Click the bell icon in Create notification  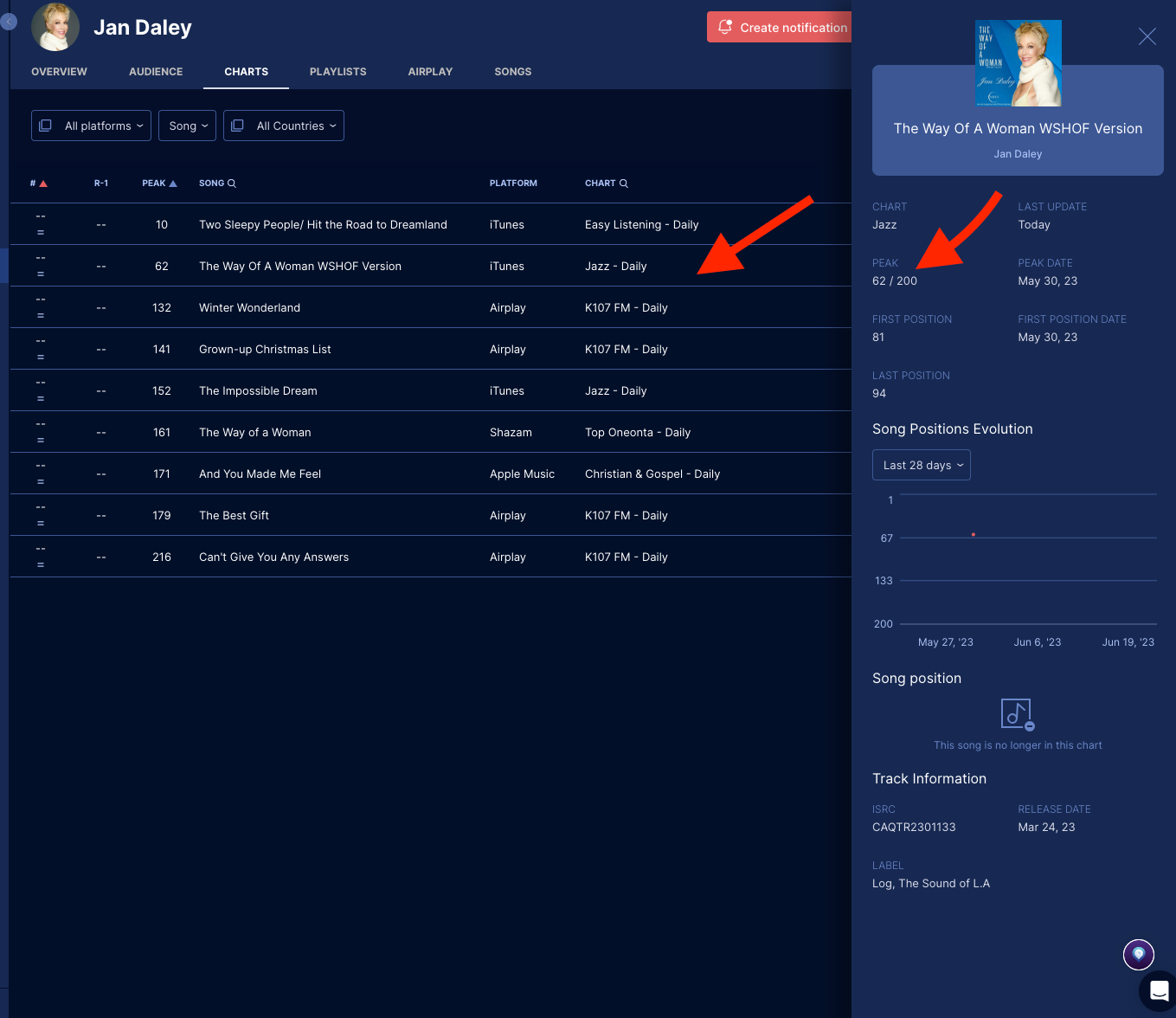[x=725, y=27]
